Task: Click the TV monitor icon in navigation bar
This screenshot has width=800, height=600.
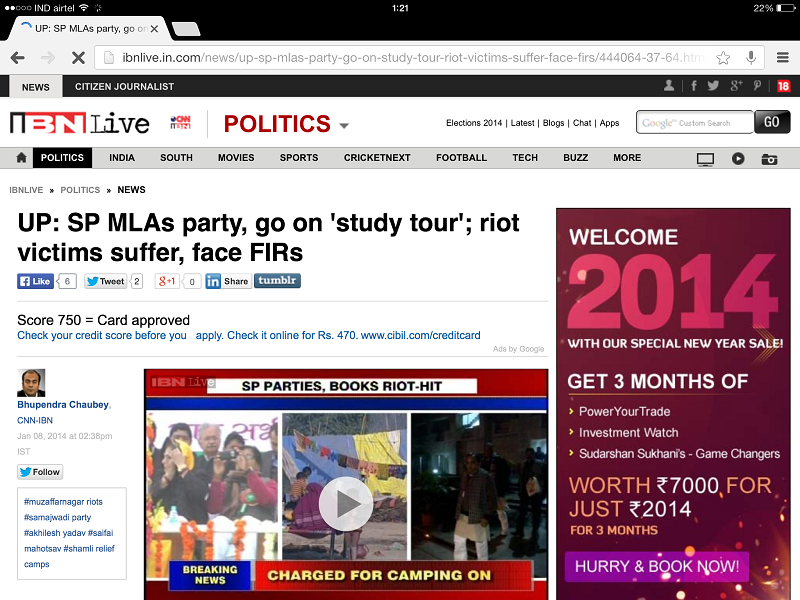Action: coord(705,159)
